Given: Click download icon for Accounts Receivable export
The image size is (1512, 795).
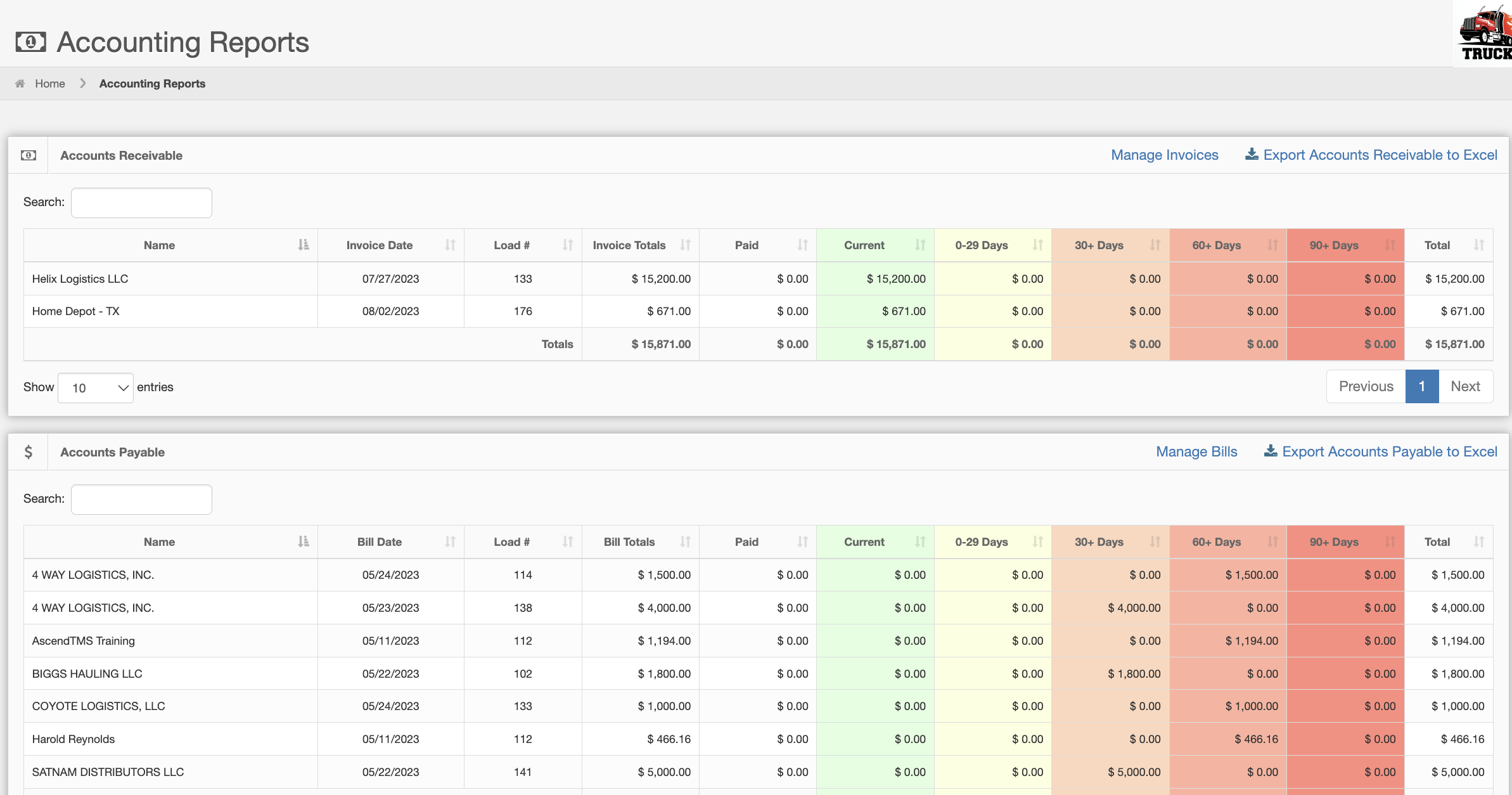Looking at the screenshot, I should pyautogui.click(x=1252, y=155).
